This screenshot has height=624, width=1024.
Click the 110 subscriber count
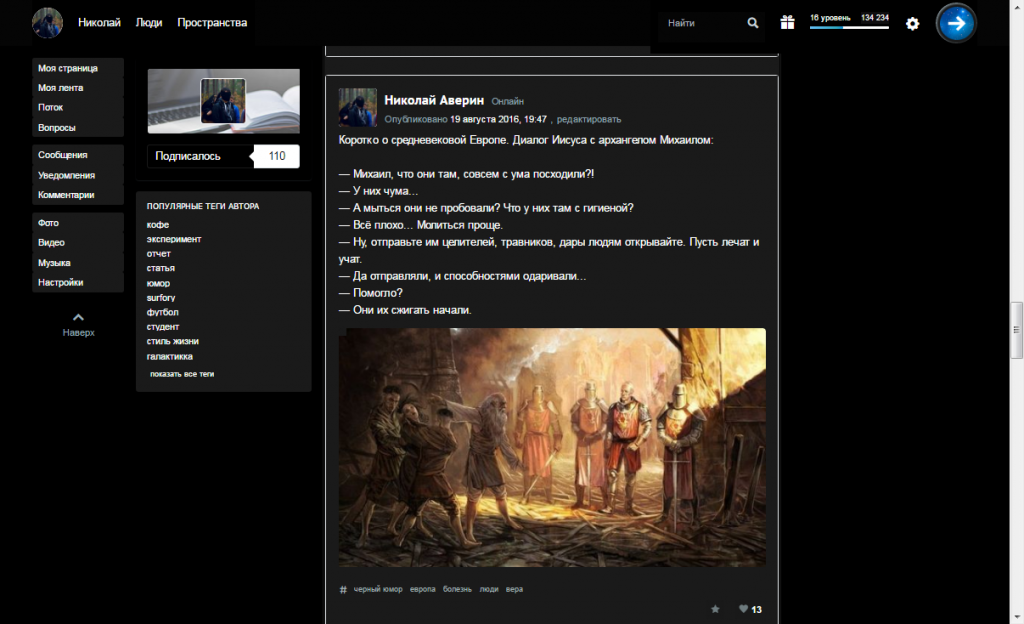click(x=277, y=156)
